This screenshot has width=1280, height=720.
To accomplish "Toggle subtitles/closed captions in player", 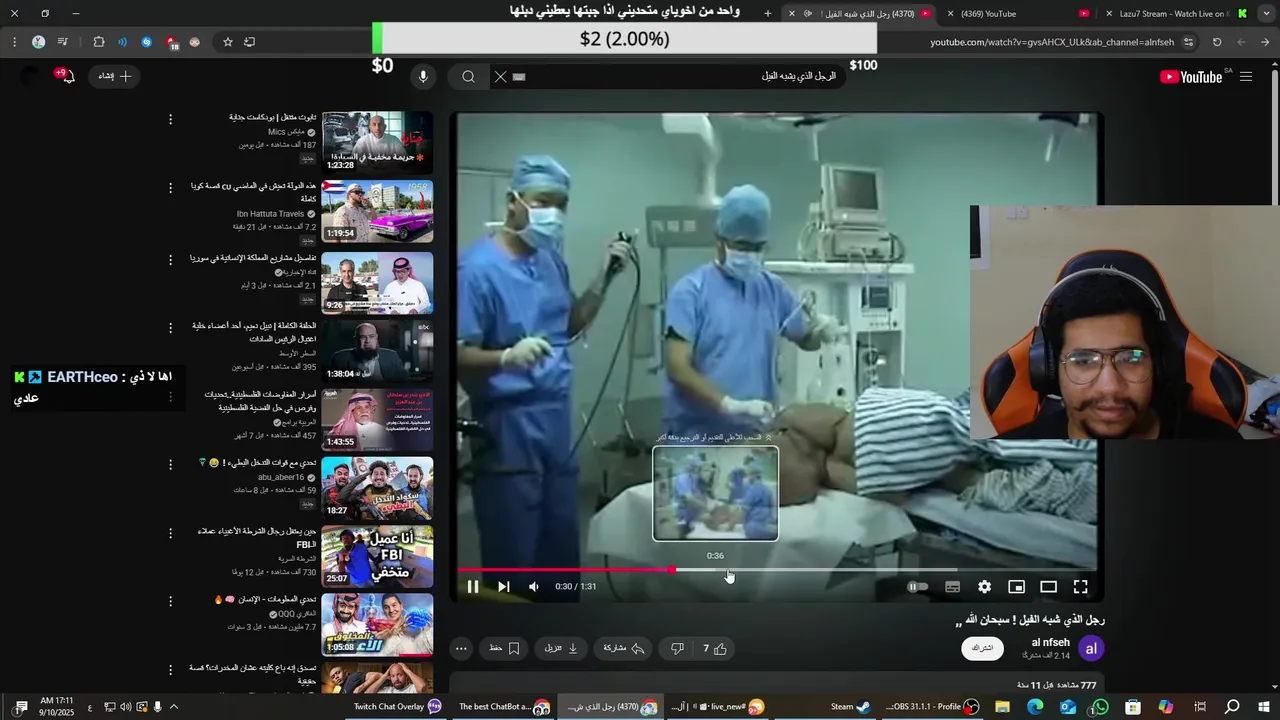I will (x=952, y=587).
